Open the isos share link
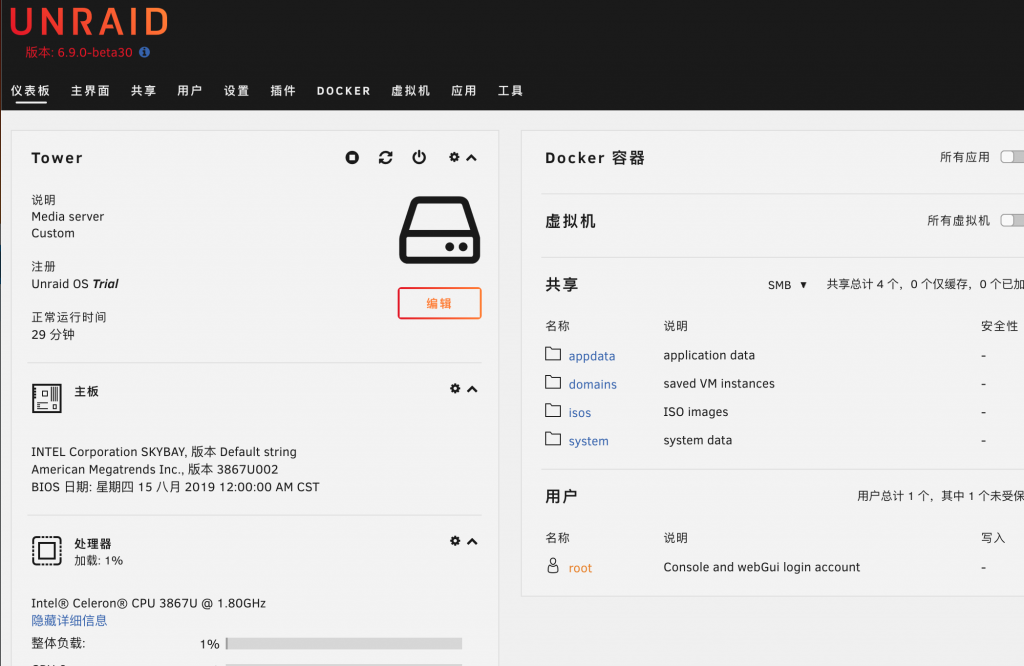Image resolution: width=1024 pixels, height=666 pixels. click(x=579, y=413)
